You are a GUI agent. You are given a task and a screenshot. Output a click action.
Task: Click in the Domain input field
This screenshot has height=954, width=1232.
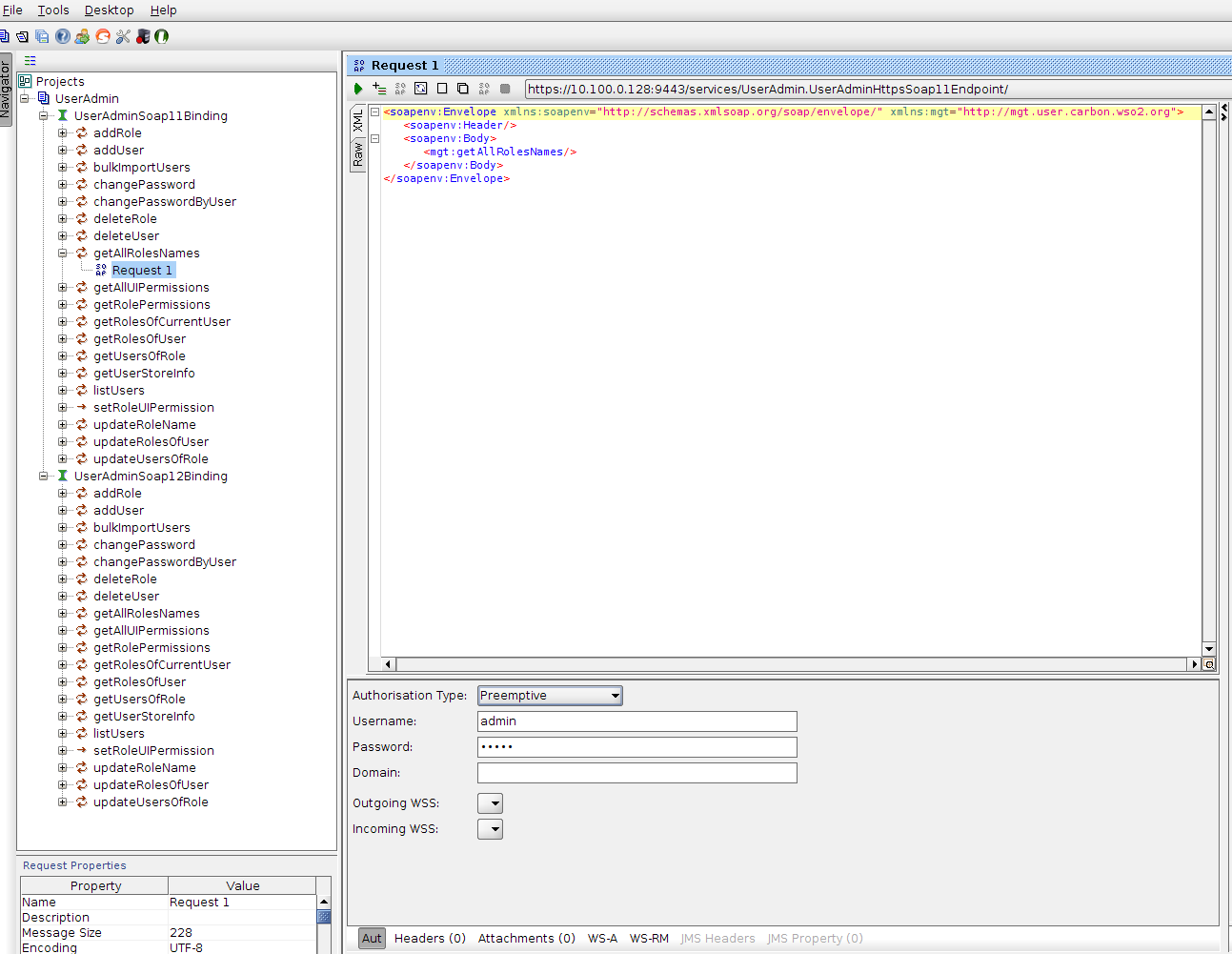[x=636, y=772]
